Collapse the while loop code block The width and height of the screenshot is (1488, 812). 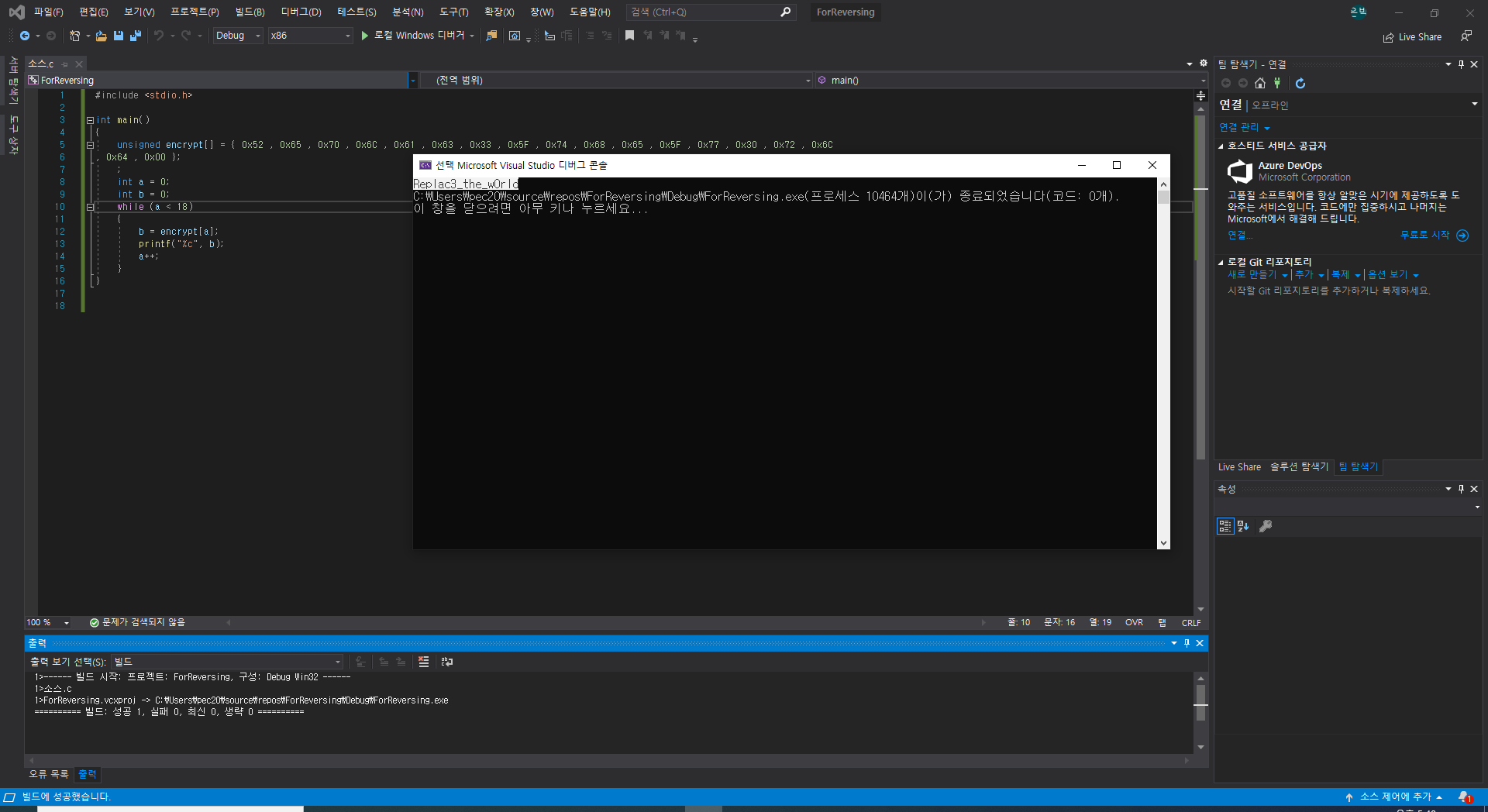point(90,207)
